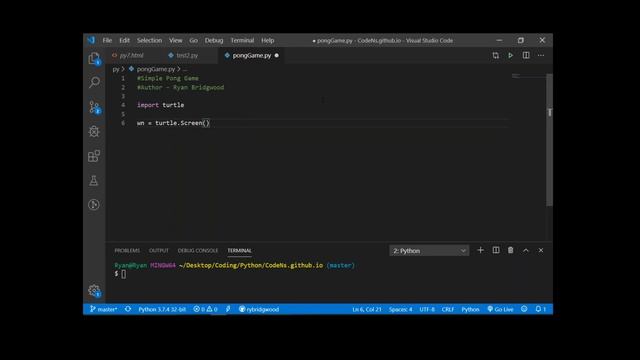Click the py folder breadcrumb

[116, 69]
